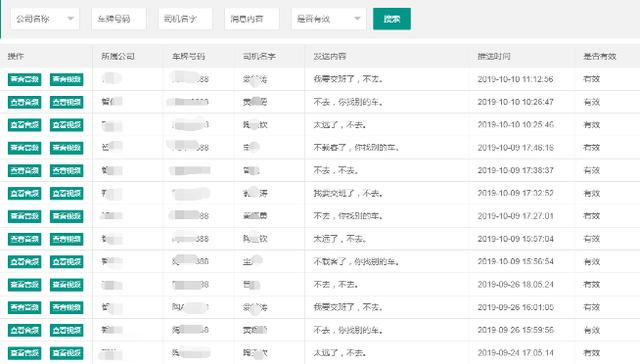Click 查看视频 for the 10:26:47 row

tap(67, 102)
